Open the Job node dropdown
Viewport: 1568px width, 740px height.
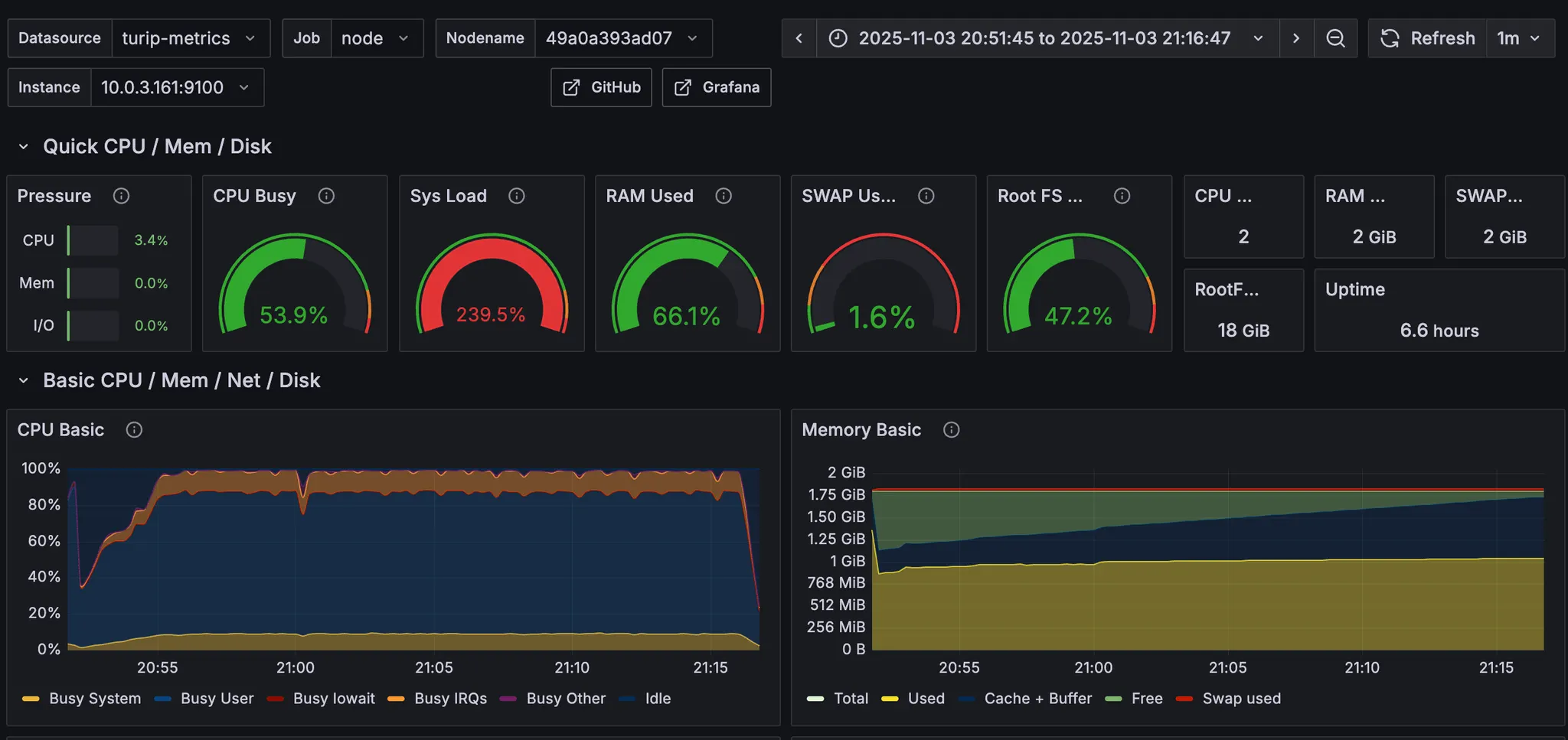click(376, 38)
